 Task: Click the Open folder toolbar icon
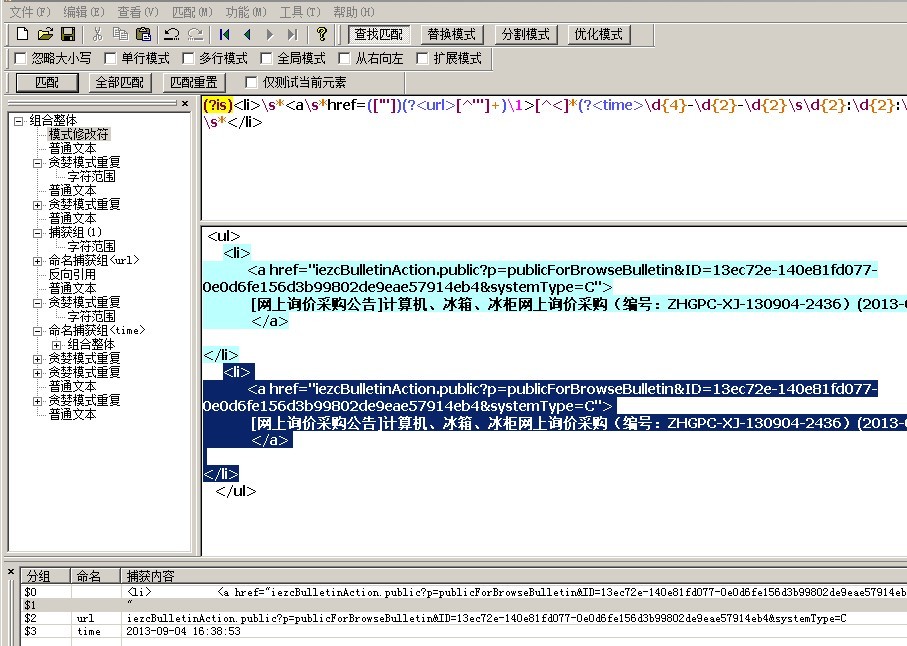[x=45, y=35]
